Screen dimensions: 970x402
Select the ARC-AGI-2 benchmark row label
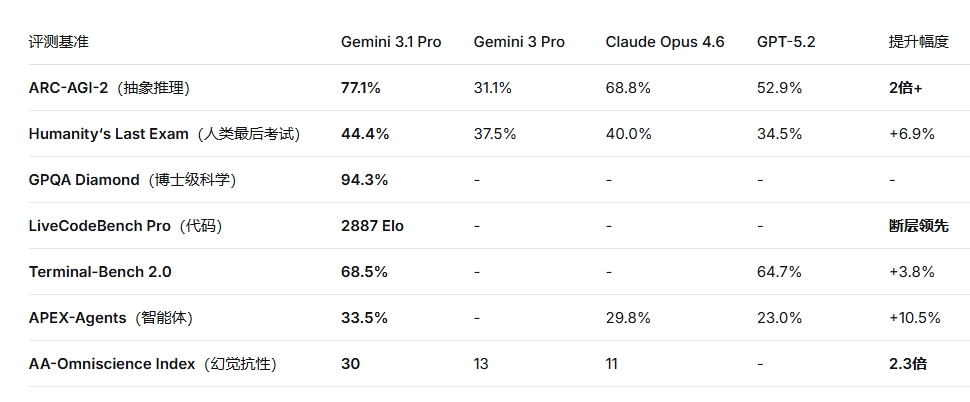coord(109,88)
